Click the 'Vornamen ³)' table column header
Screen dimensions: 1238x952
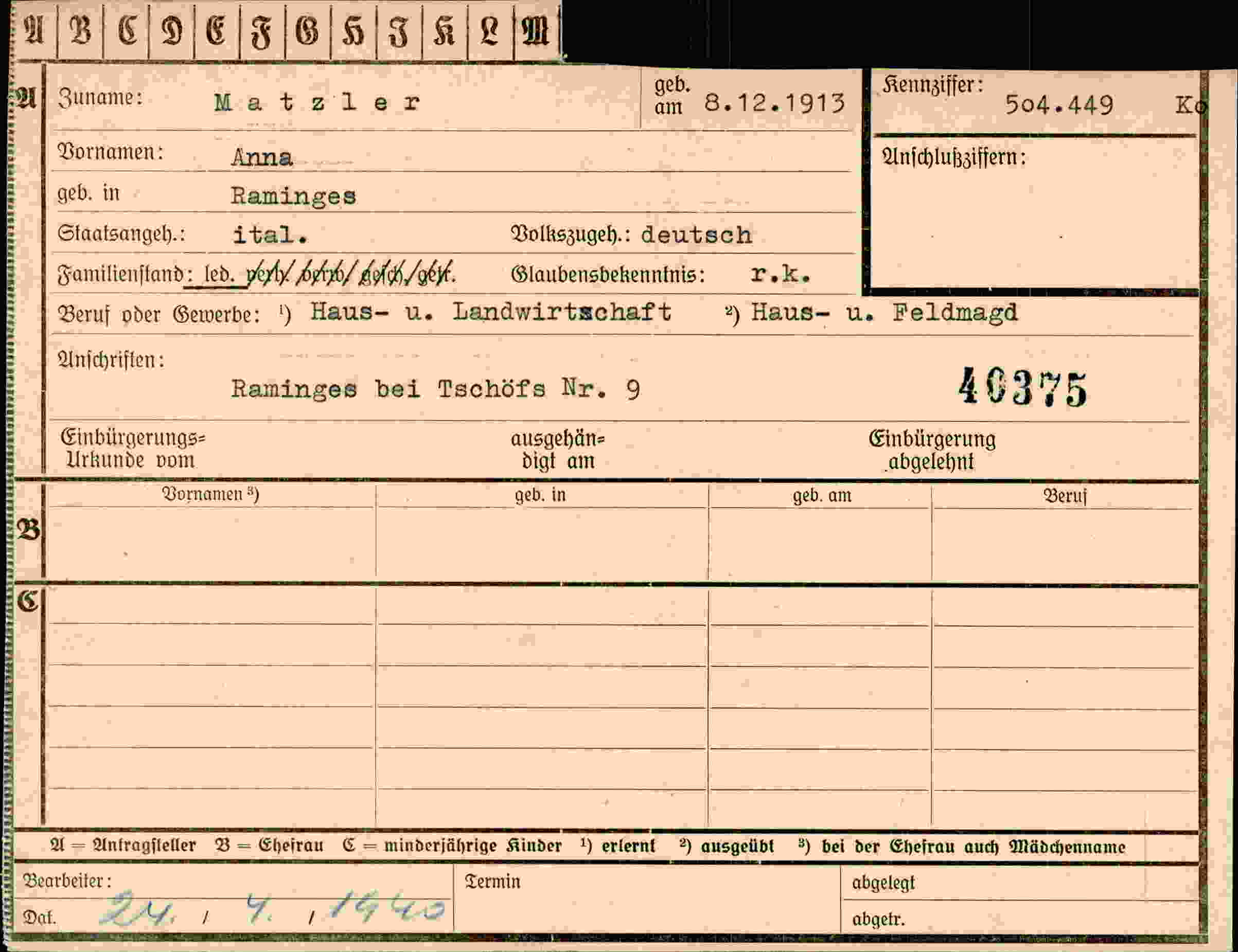point(210,495)
